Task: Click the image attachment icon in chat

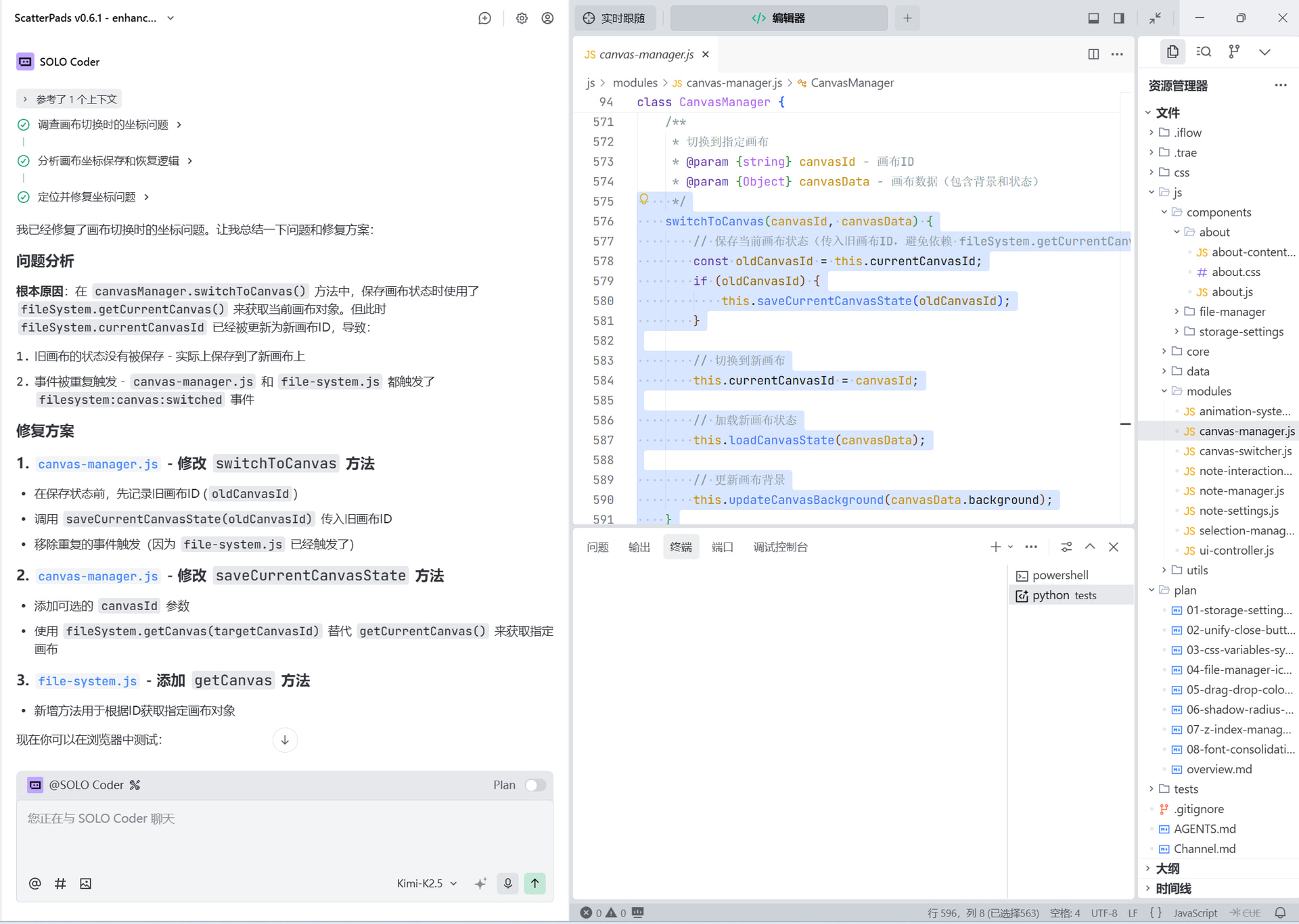Action: click(85, 883)
